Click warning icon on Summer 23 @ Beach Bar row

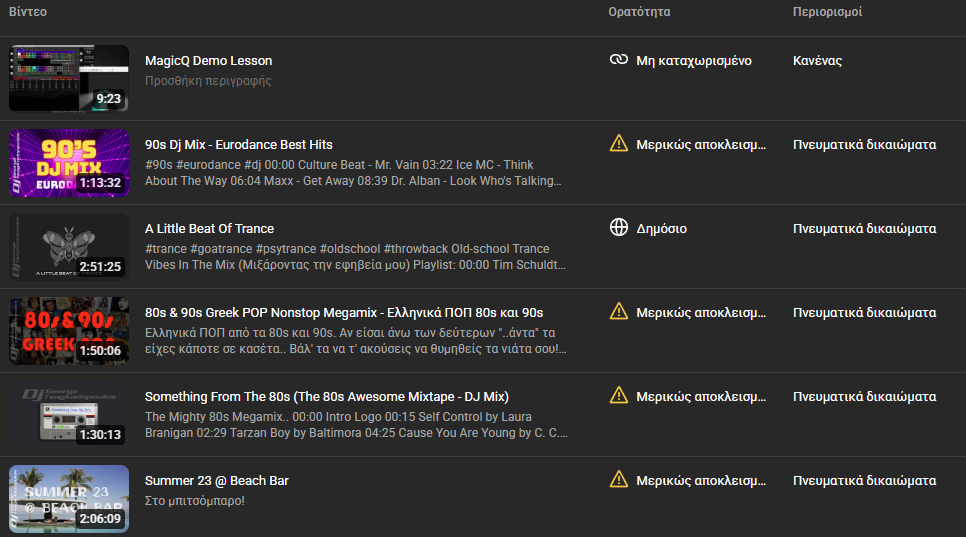619,480
